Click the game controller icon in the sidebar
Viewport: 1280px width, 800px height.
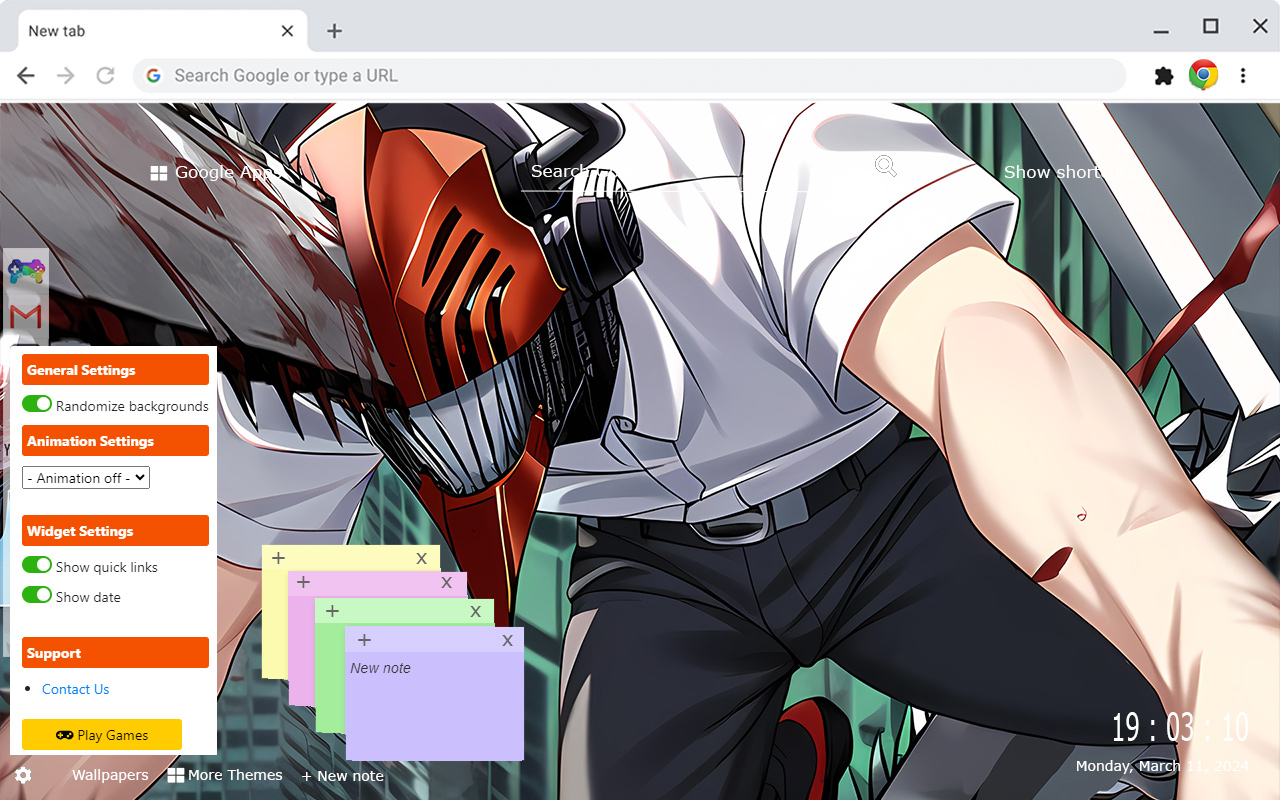tap(25, 270)
